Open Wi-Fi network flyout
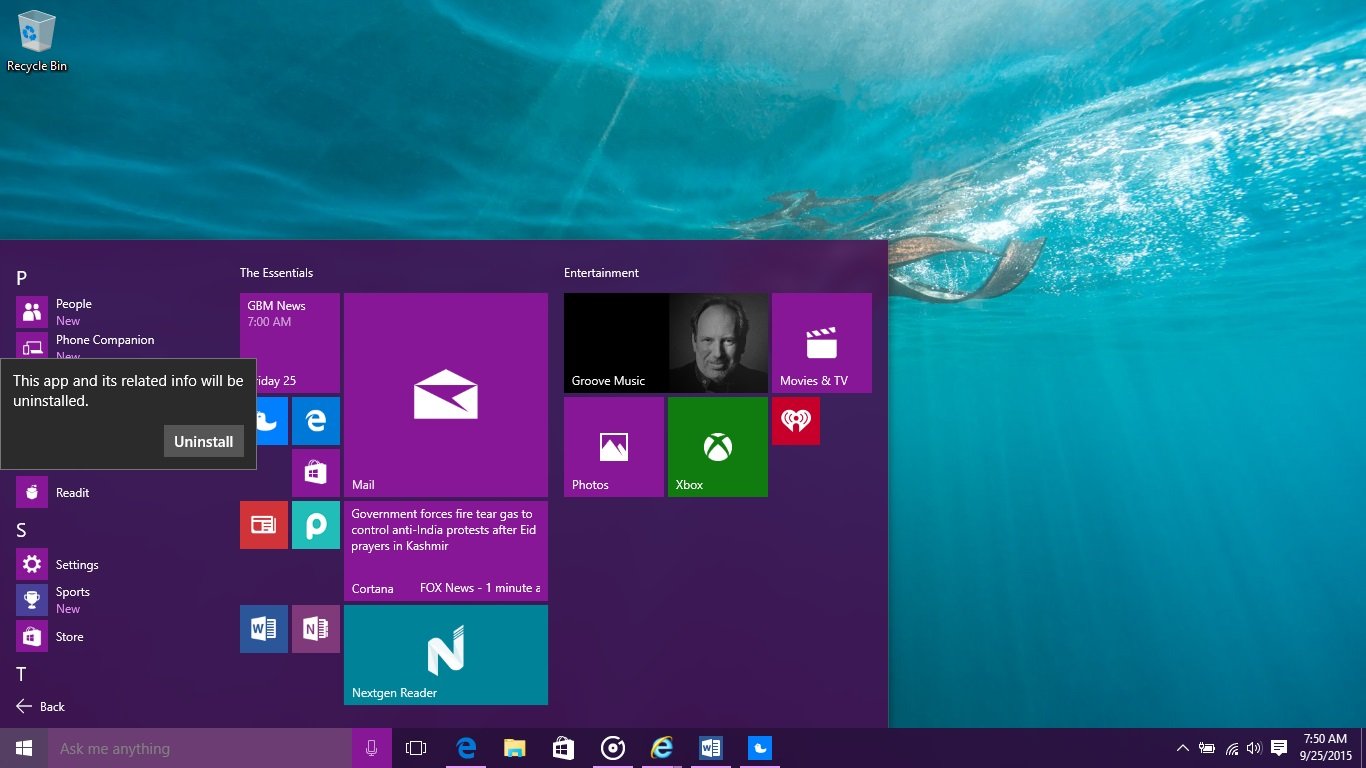This screenshot has width=1366, height=768. [x=1232, y=748]
